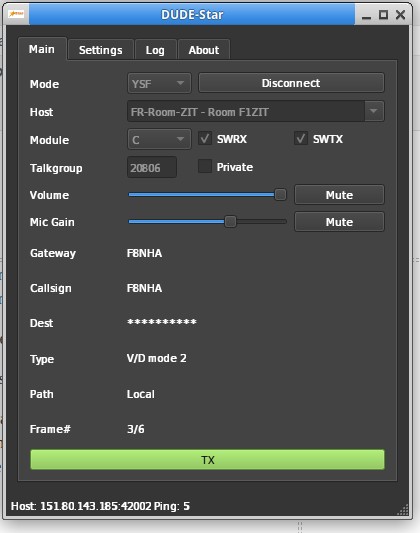Open the Module dropdown showing C
This screenshot has height=533, width=420.
point(159,139)
